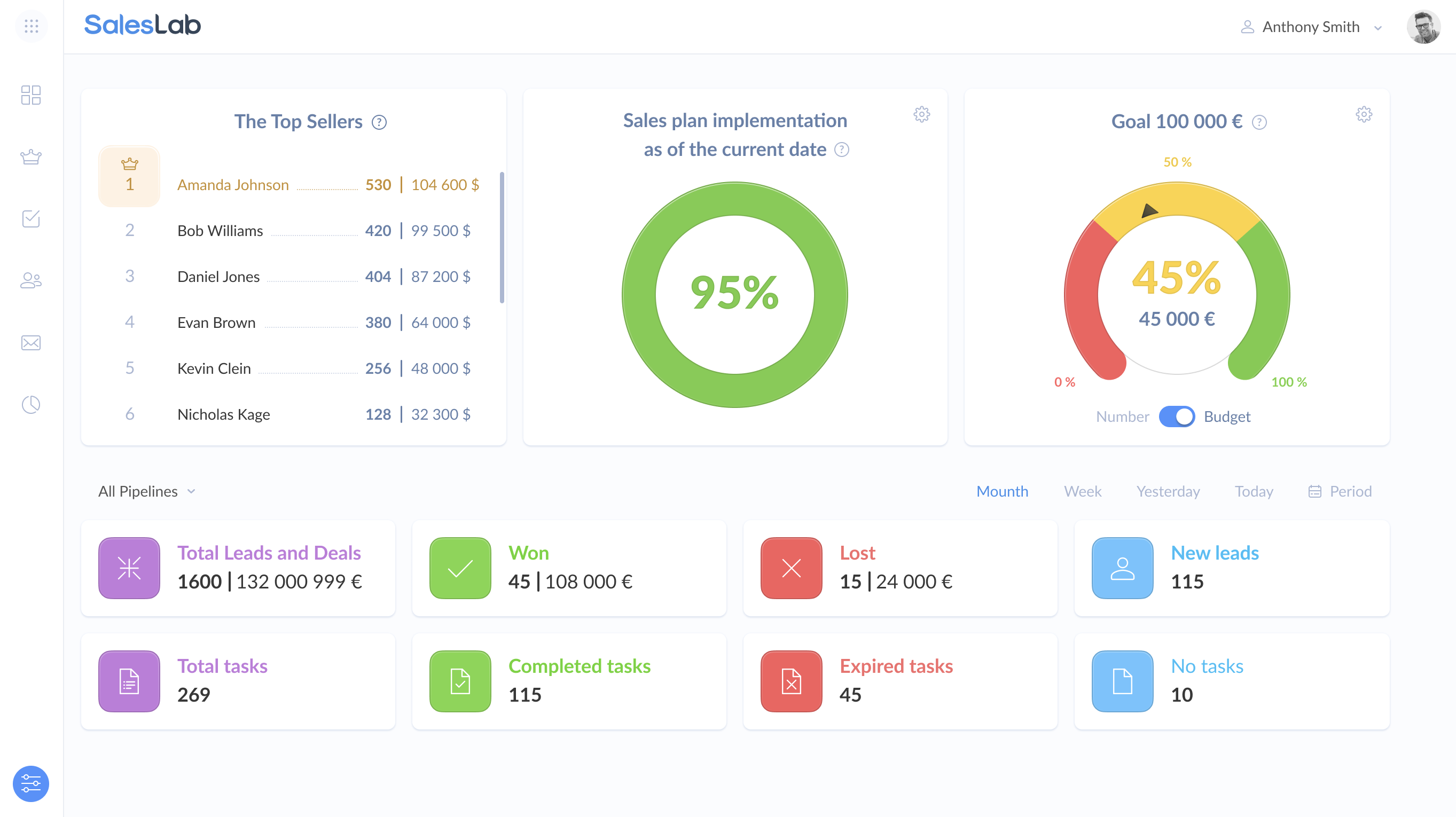Open the contacts icon in the sidebar
Image resolution: width=1456 pixels, height=817 pixels.
[x=31, y=281]
